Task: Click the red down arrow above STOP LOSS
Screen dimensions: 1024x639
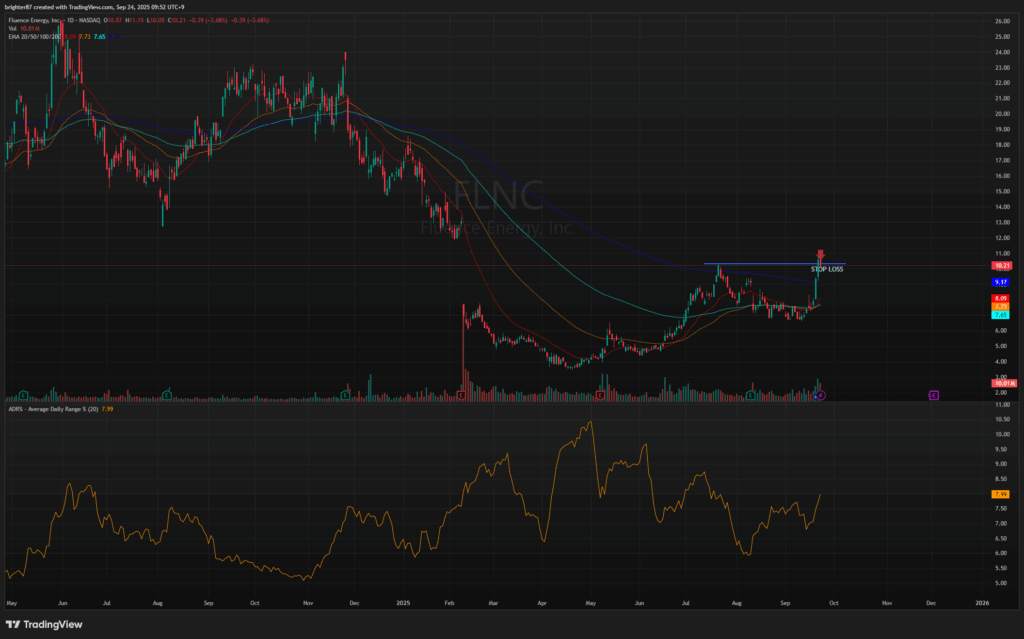Action: (x=821, y=255)
